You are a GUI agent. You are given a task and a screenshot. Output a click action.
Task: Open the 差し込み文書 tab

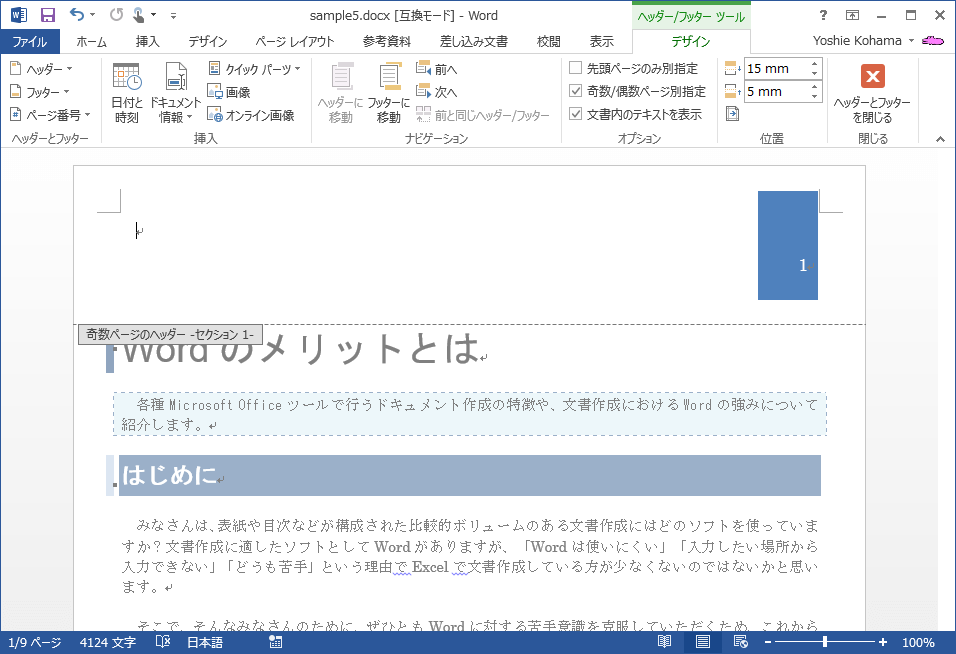tap(474, 41)
